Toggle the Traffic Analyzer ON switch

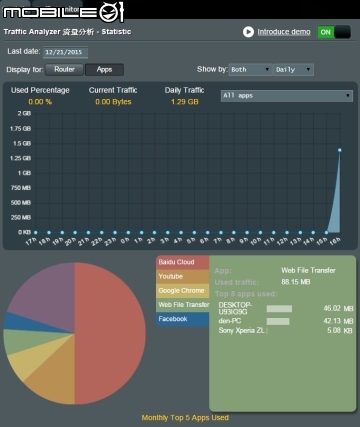pos(334,32)
